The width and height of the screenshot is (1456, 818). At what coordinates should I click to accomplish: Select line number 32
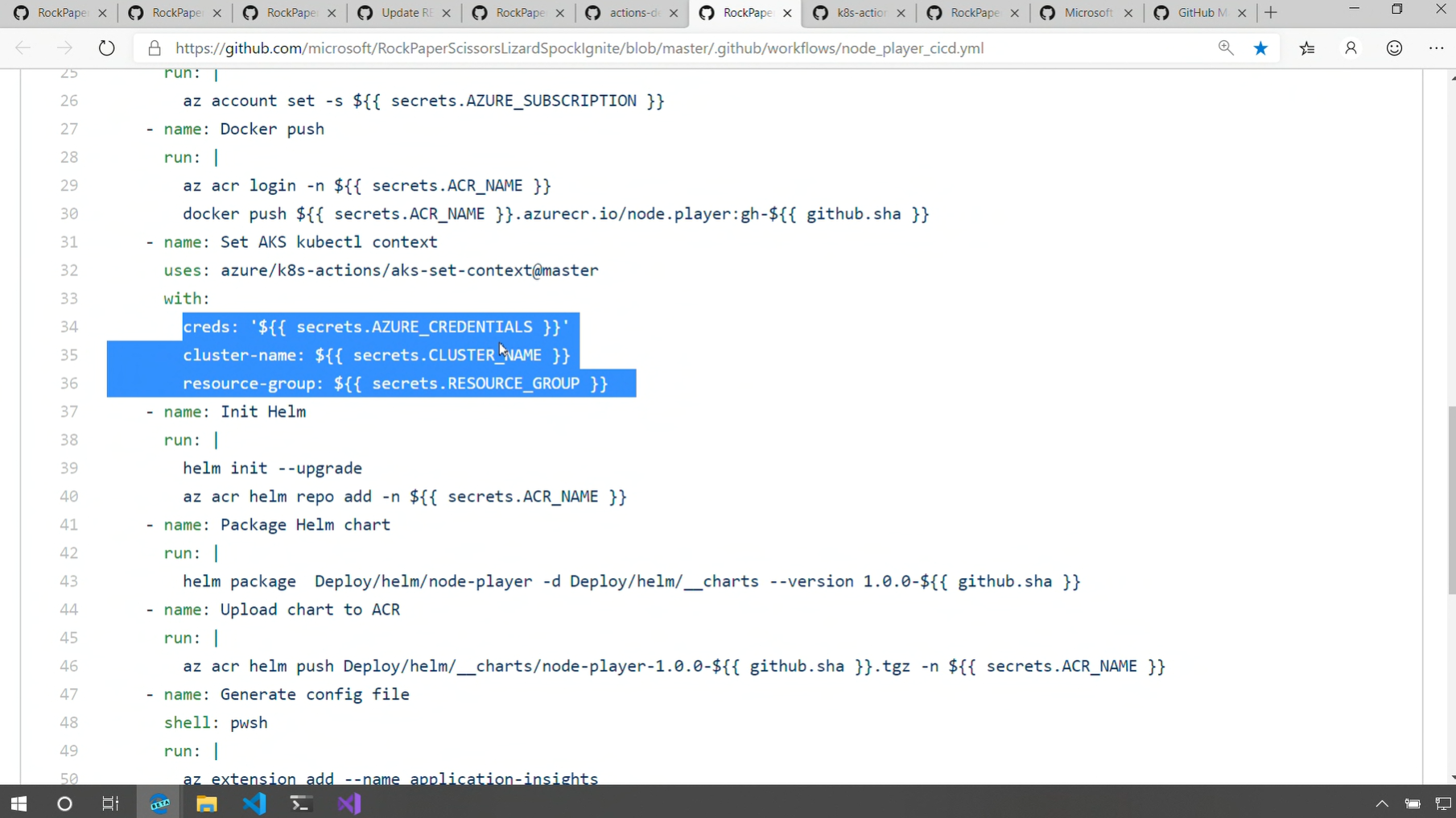point(69,271)
